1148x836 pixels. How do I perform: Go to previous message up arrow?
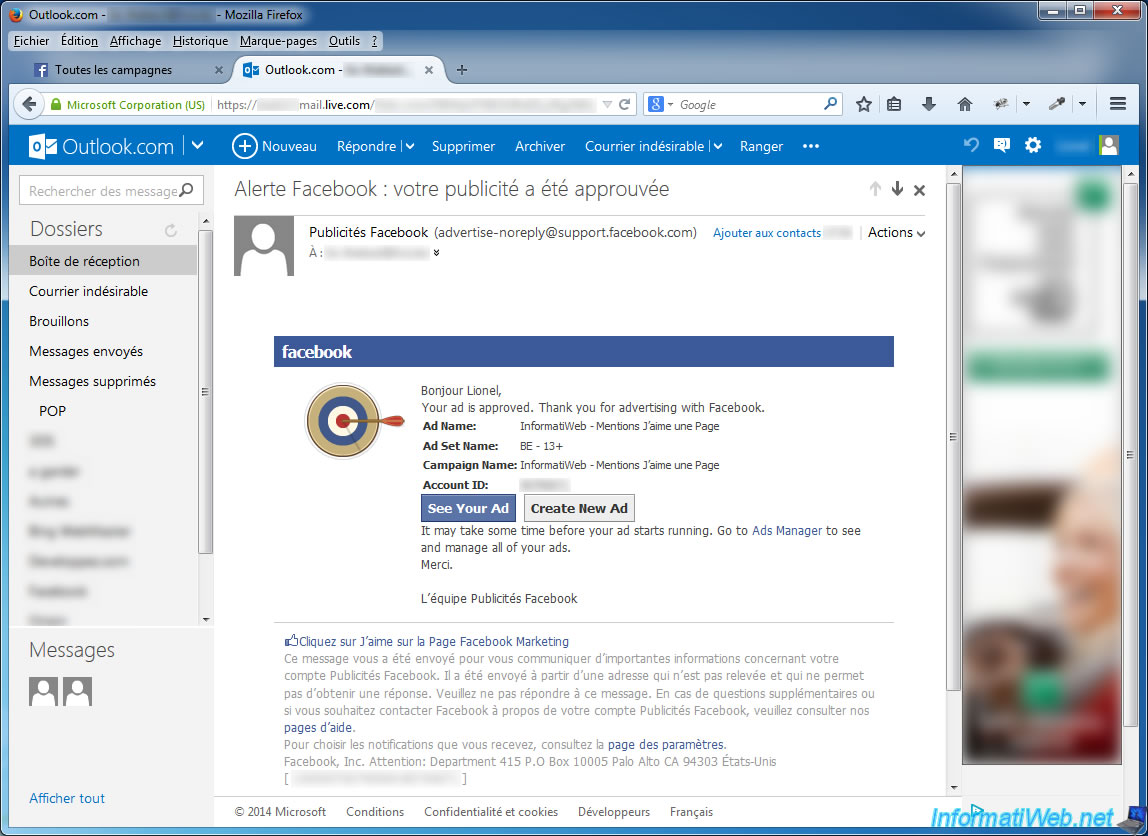click(875, 190)
